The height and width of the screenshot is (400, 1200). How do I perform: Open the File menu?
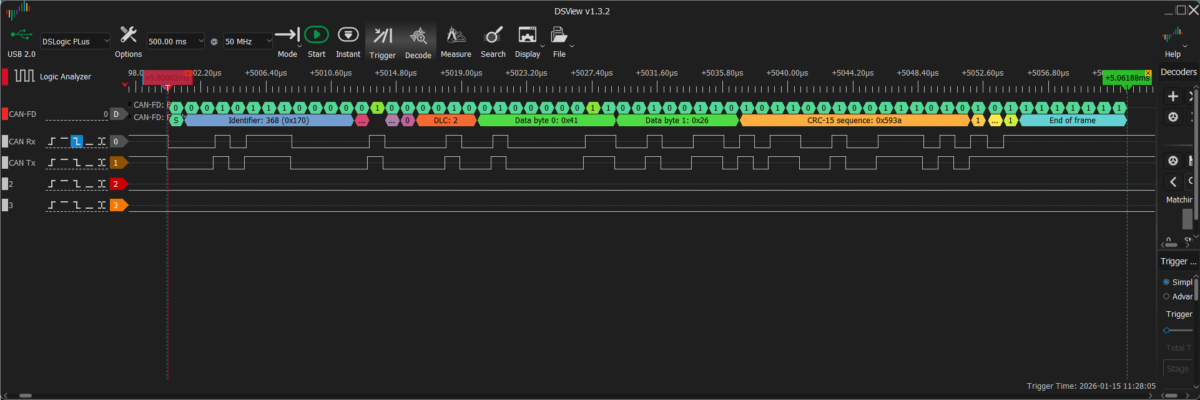pos(560,40)
